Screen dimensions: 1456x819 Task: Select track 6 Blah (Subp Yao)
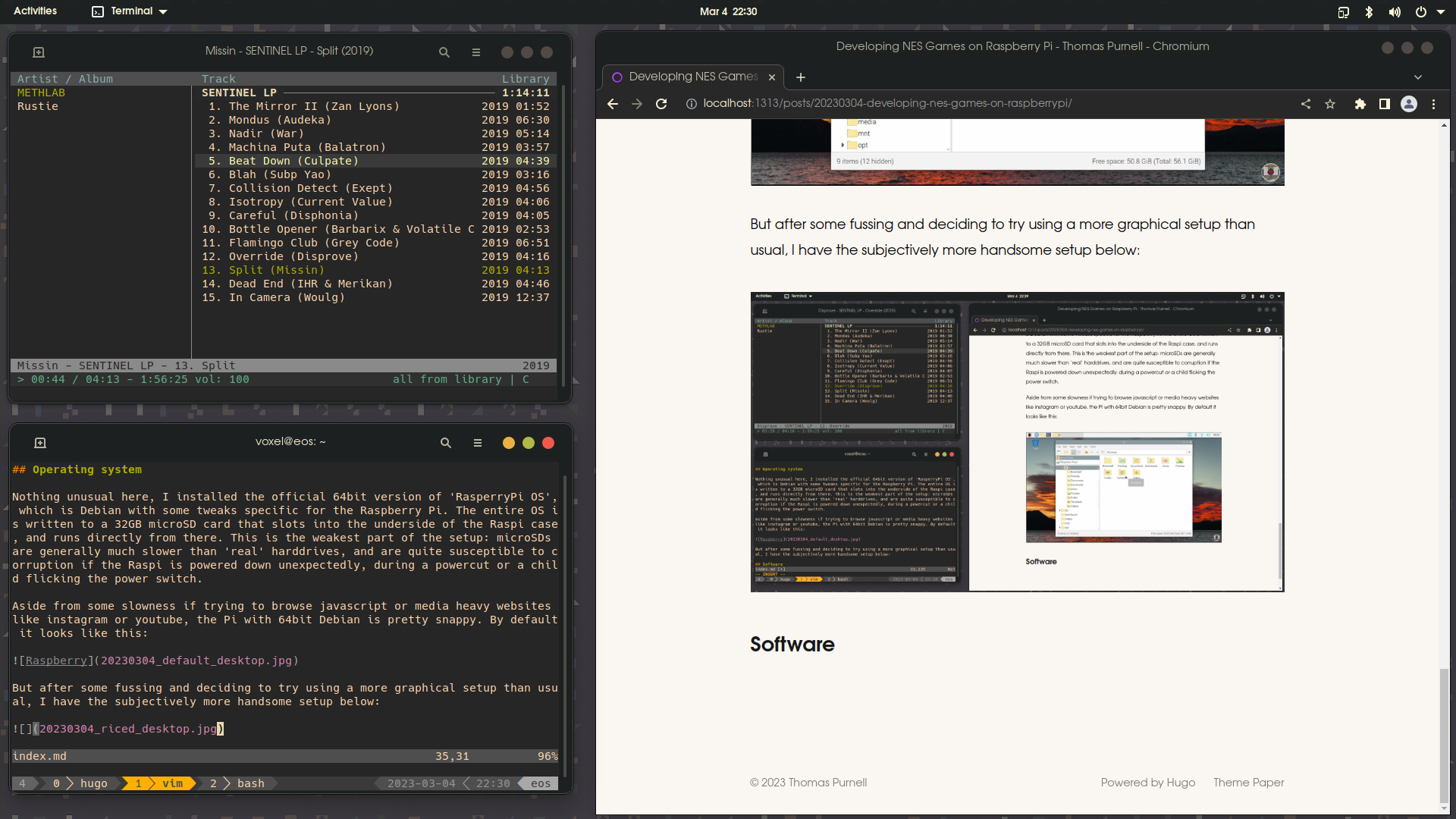pyautogui.click(x=375, y=174)
